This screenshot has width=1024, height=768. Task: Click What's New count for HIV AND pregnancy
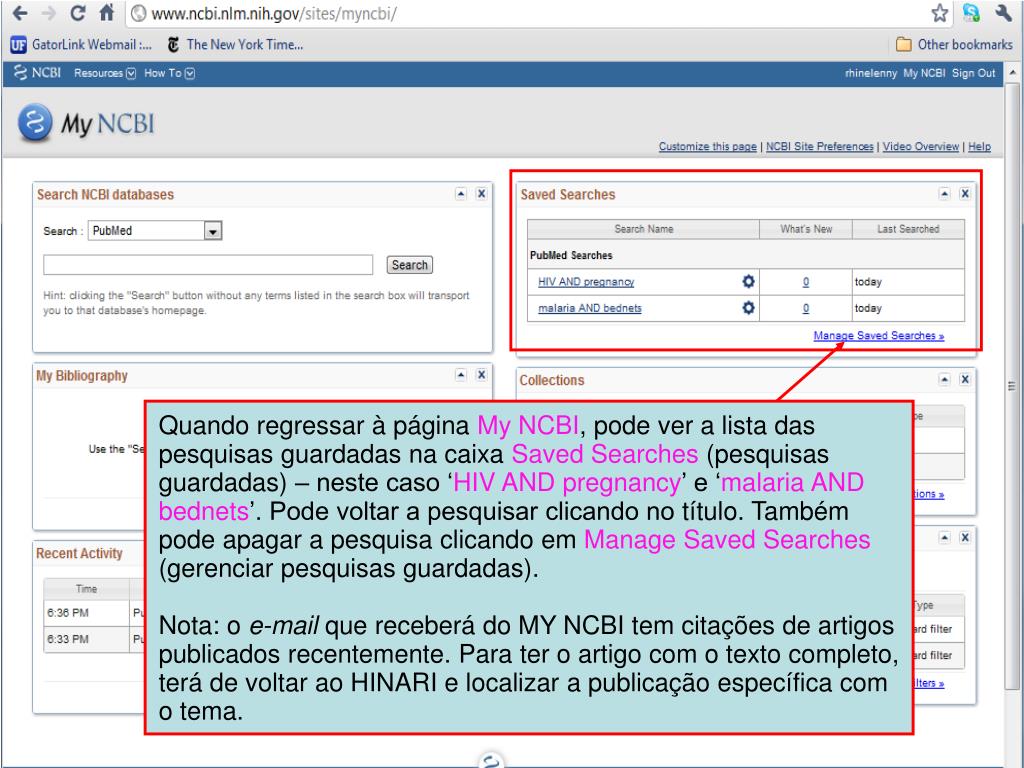tap(806, 281)
